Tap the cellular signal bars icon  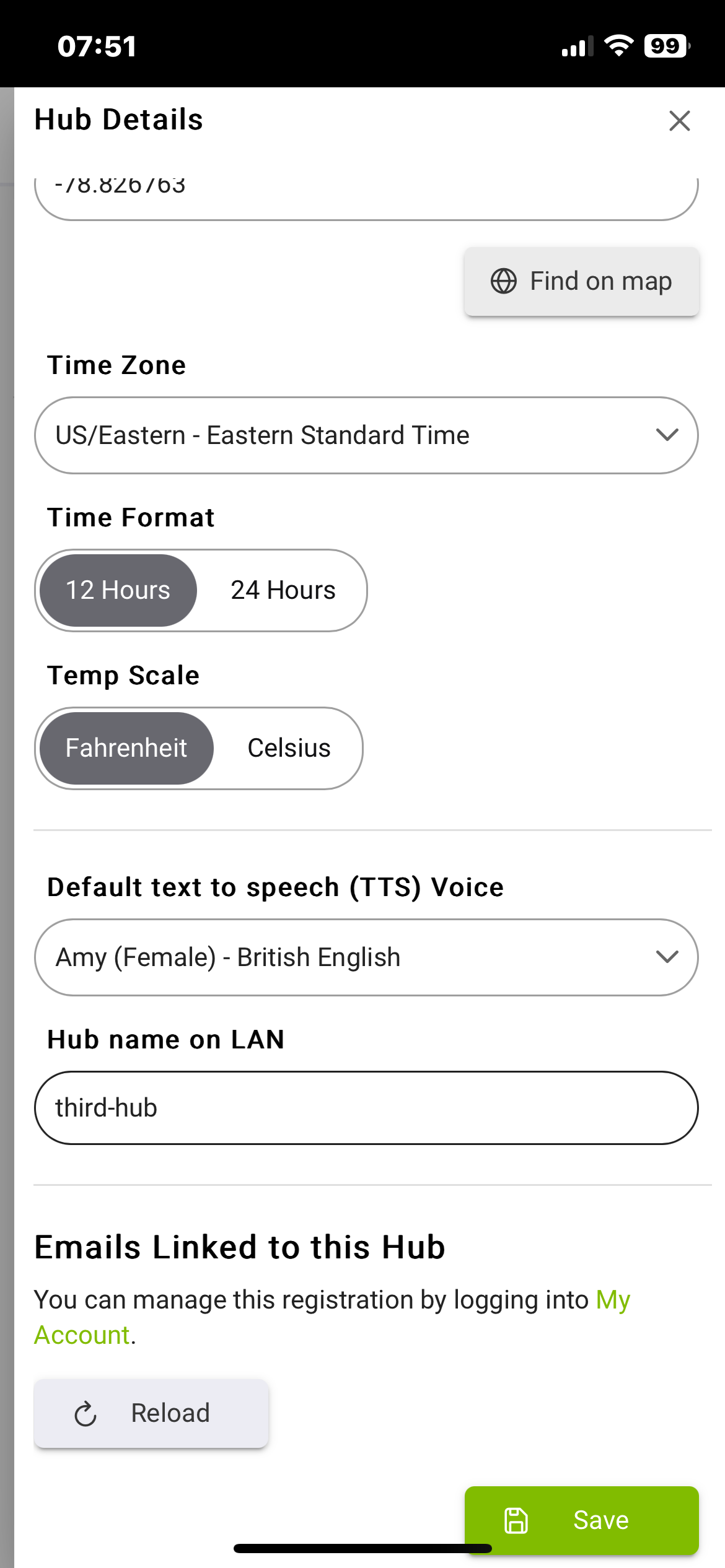[x=577, y=47]
